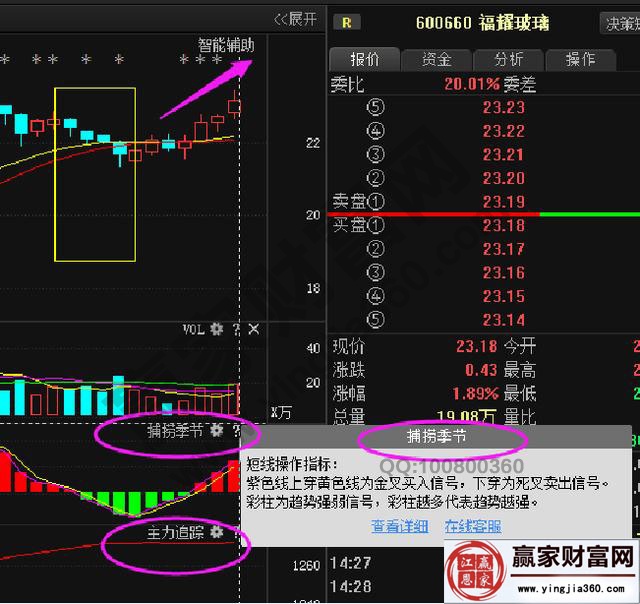Click the latest red candlestick on chart
This screenshot has height=604, width=640.
[x=234, y=105]
